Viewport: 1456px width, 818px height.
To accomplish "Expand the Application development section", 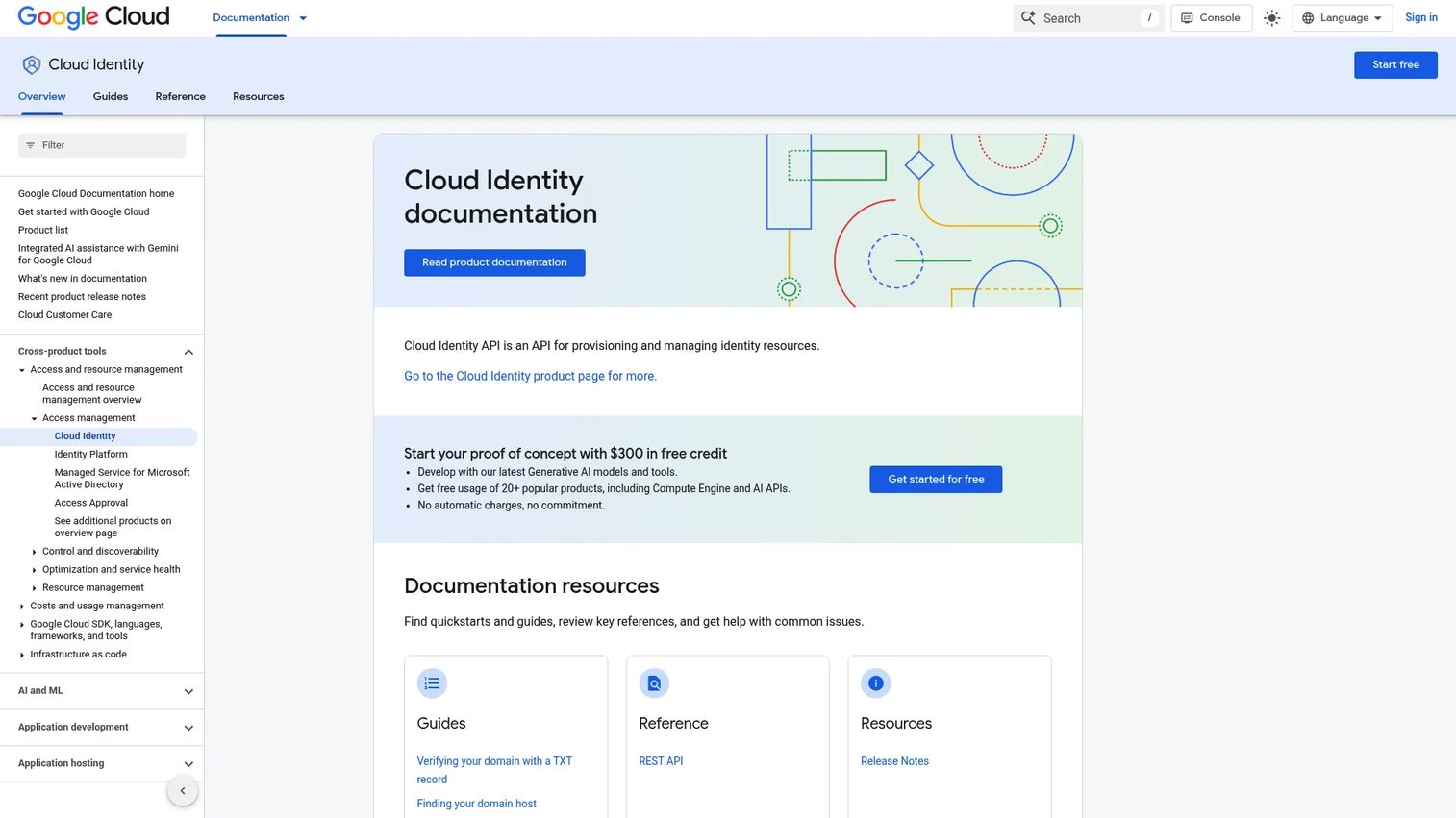I will (188, 728).
